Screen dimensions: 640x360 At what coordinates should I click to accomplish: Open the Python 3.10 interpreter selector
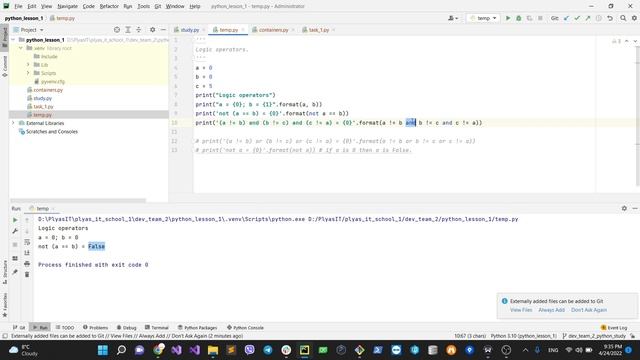point(523,336)
